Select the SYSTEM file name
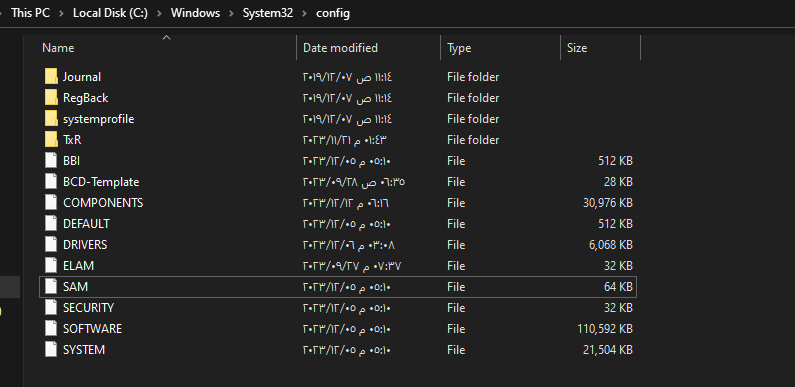Screen dimensions: 795x387 pos(84,350)
